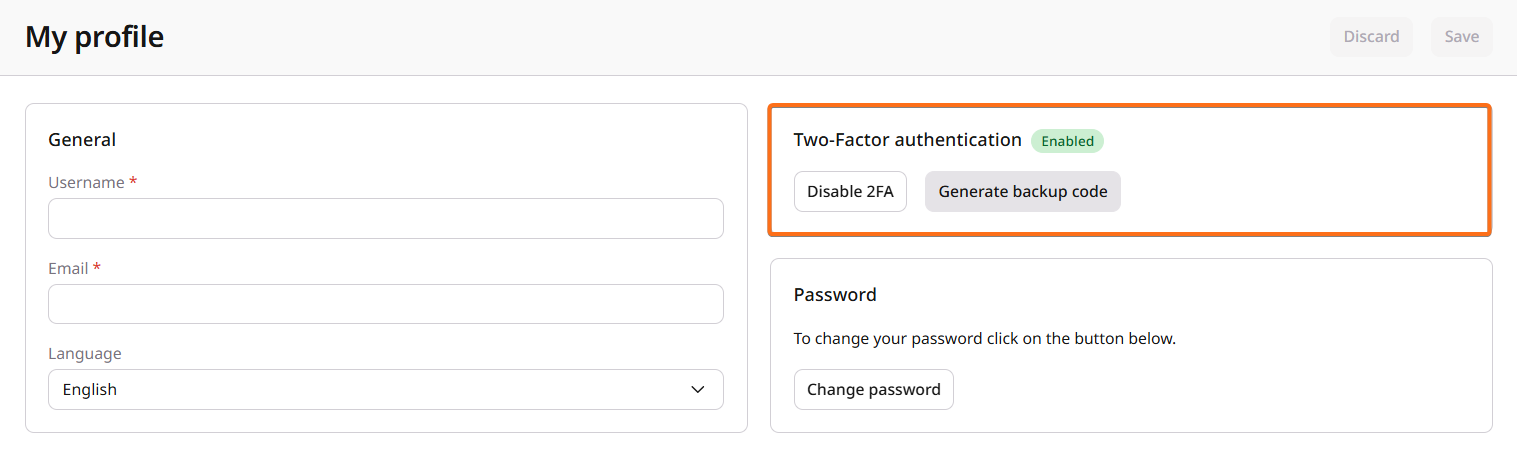The width and height of the screenshot is (1517, 454).
Task: Click the red asterisk beside Email
Action: coord(97,268)
